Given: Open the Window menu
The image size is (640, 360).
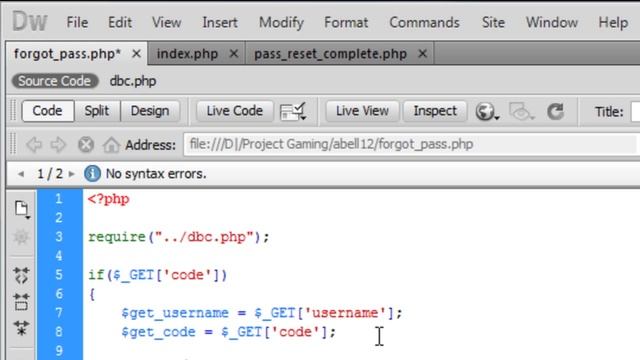Looking at the screenshot, I should (552, 22).
